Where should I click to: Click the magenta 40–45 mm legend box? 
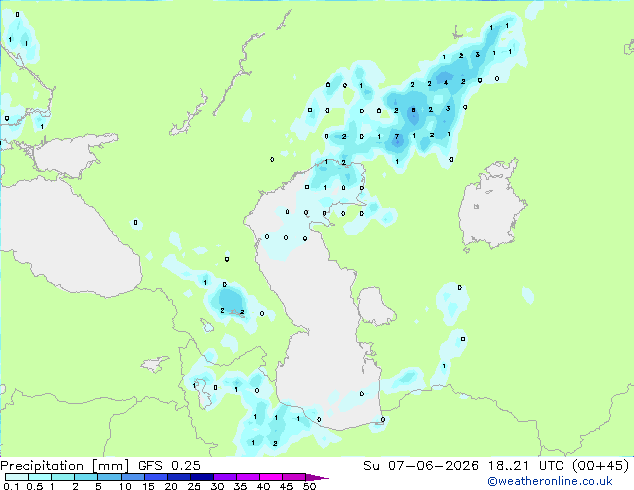pos(271,477)
